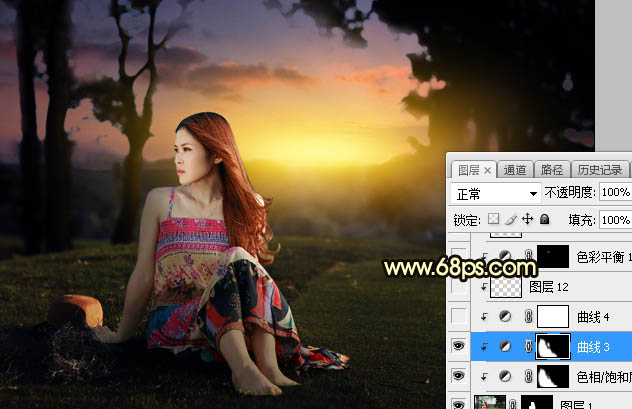
Task: Select the 曲线 4 white mask thumbnail
Action: pos(553,316)
